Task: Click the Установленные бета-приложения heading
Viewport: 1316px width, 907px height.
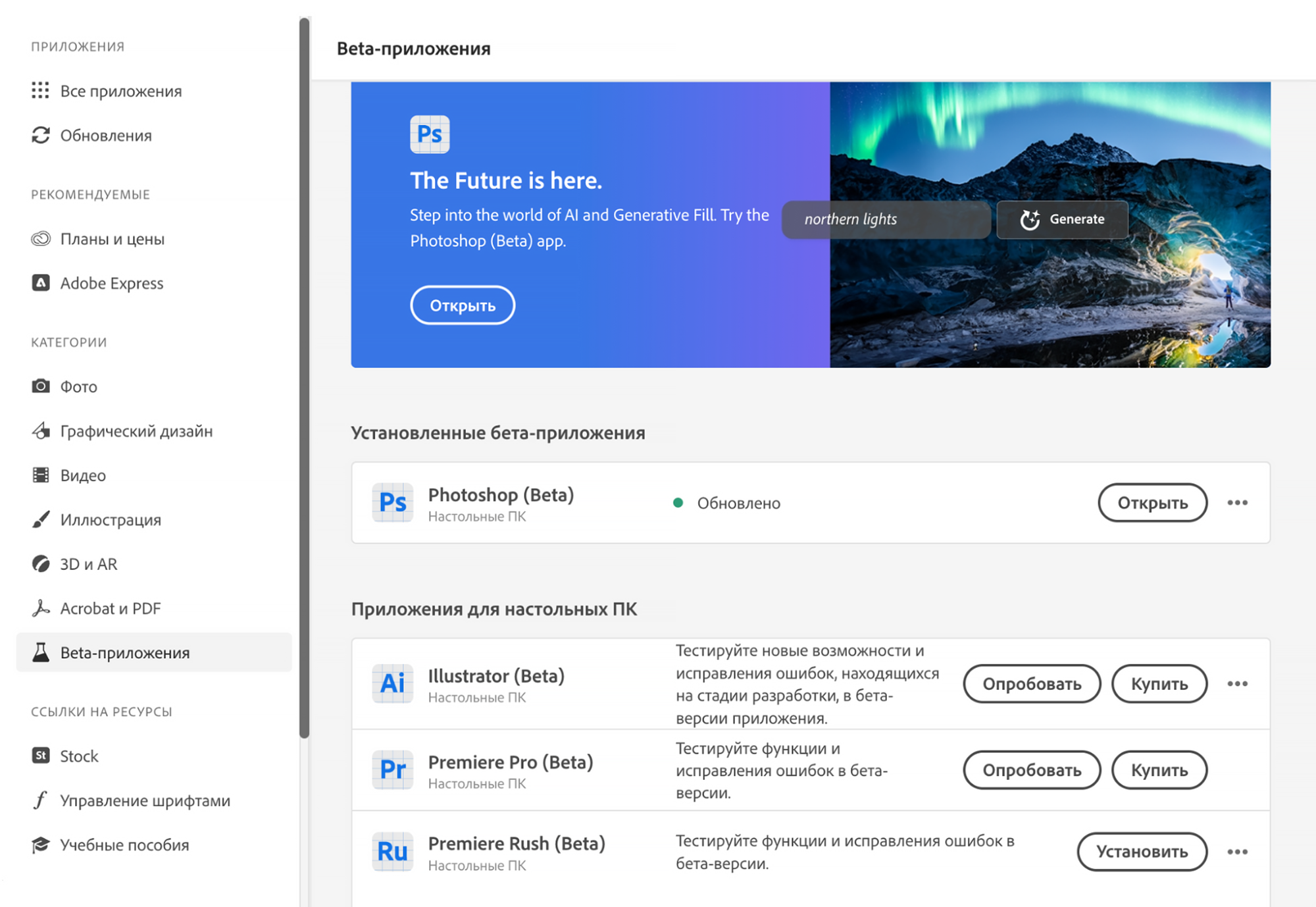Action: point(498,433)
